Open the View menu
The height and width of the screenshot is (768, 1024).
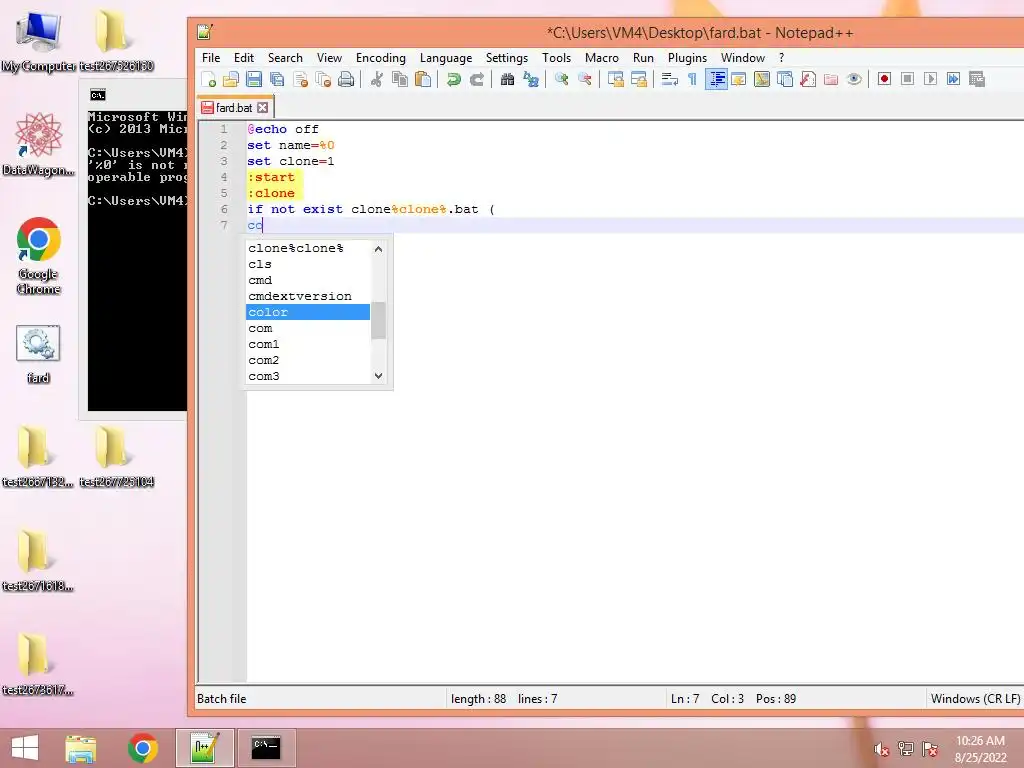(329, 57)
